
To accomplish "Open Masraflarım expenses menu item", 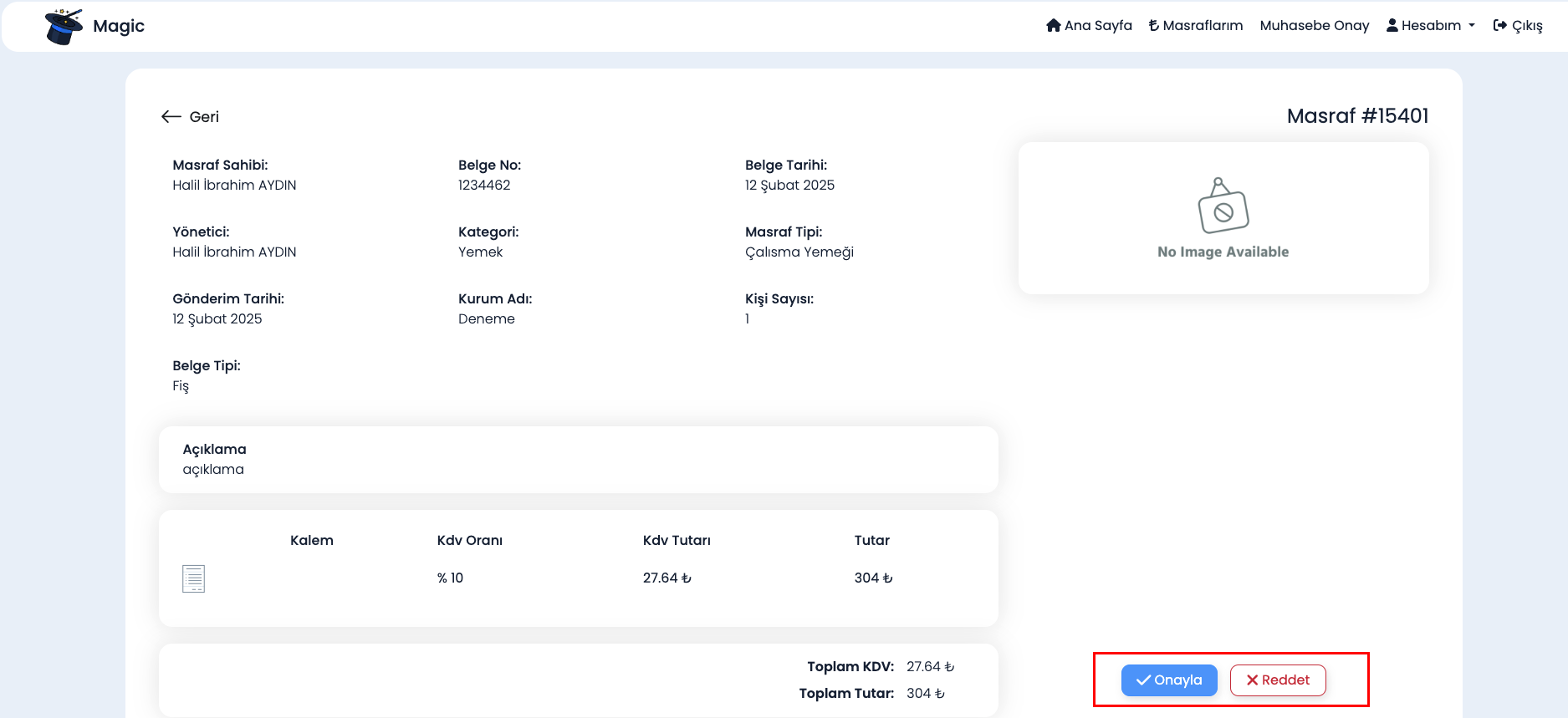I will tap(1195, 25).
